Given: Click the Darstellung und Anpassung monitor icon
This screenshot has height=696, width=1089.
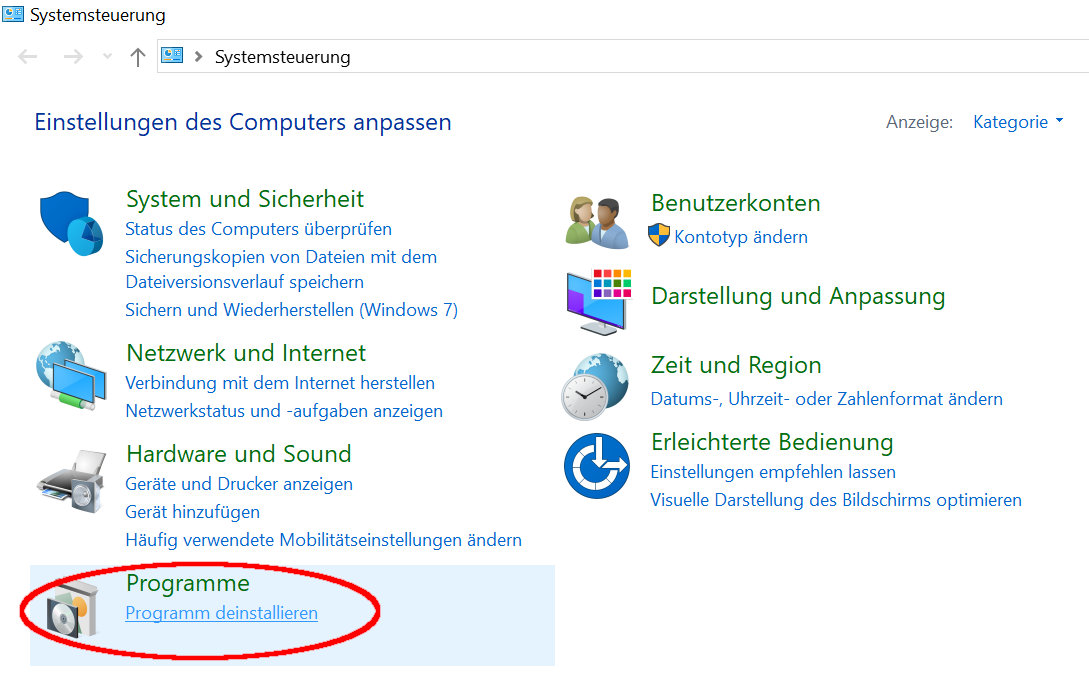Looking at the screenshot, I should tap(599, 302).
